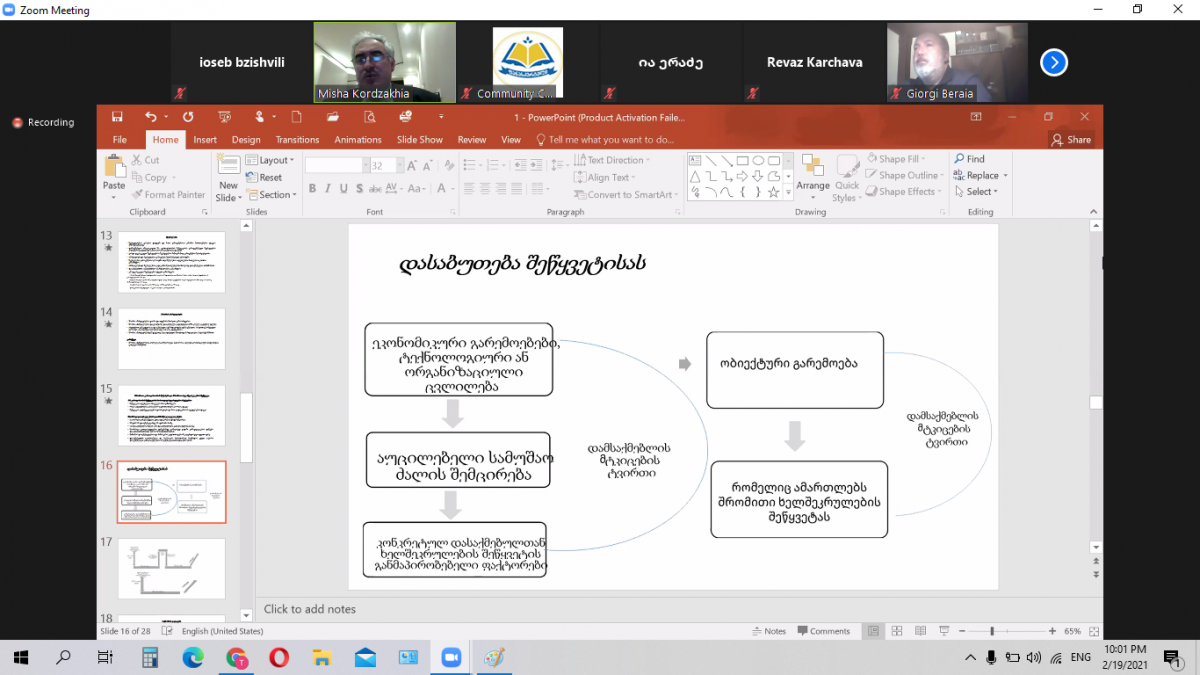Image resolution: width=1200 pixels, height=675 pixels.
Task: Click the Share button
Action: coord(1071,140)
